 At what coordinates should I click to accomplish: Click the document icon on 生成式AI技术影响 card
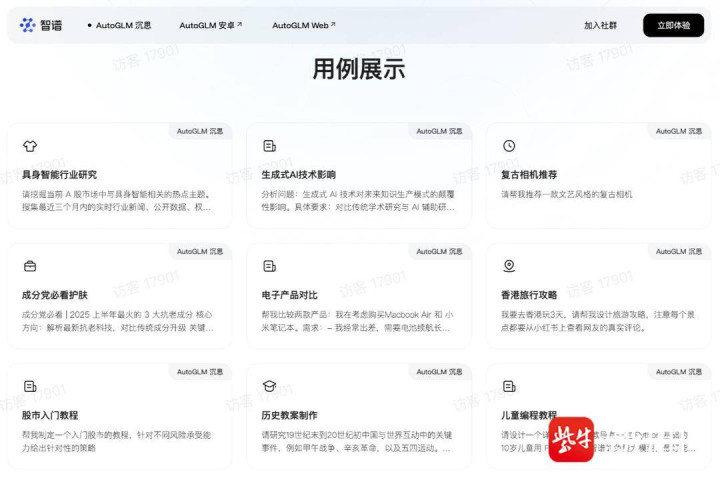pos(270,146)
